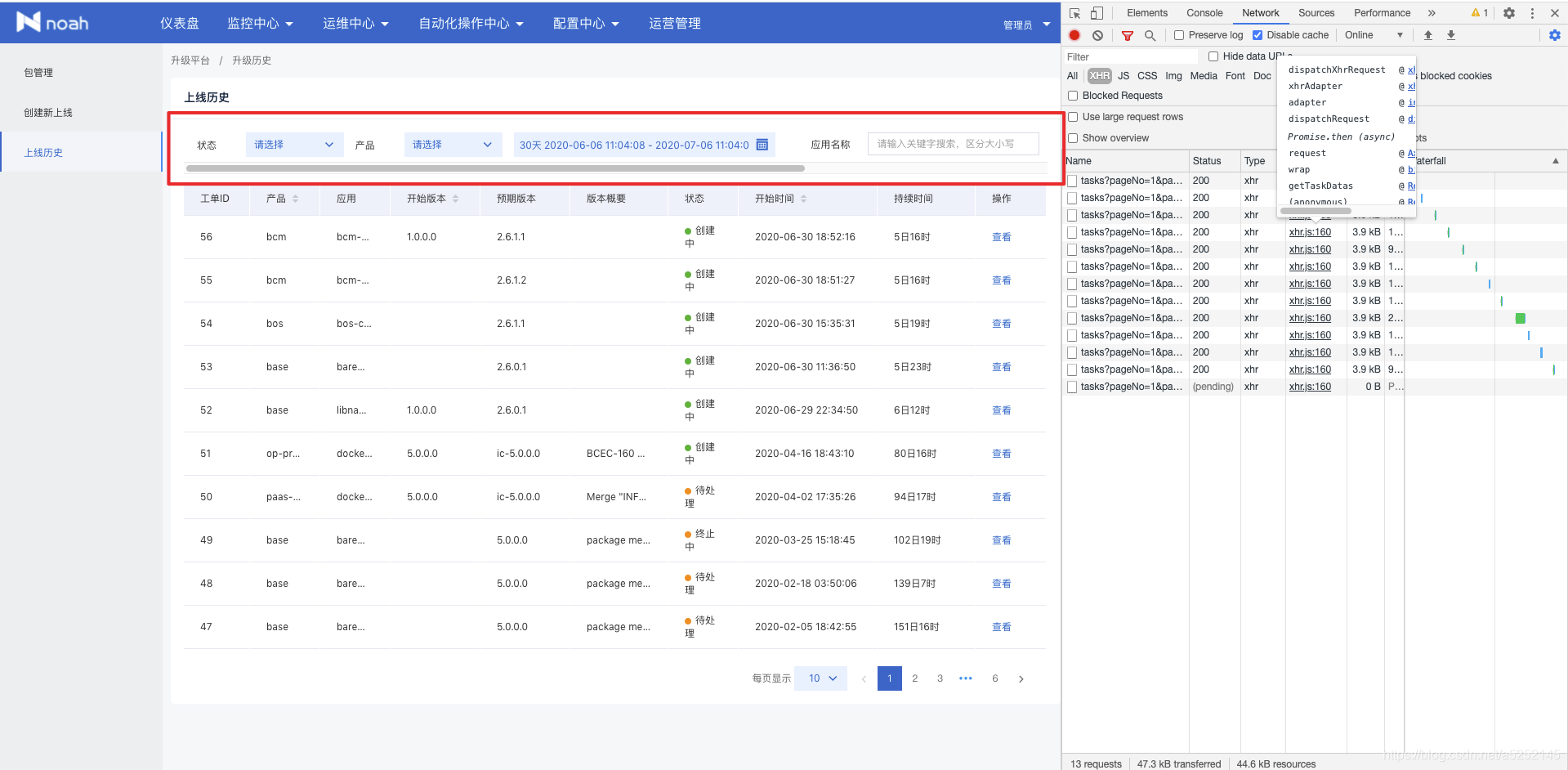
Task: Switch to the Sources tab
Action: 1316,13
